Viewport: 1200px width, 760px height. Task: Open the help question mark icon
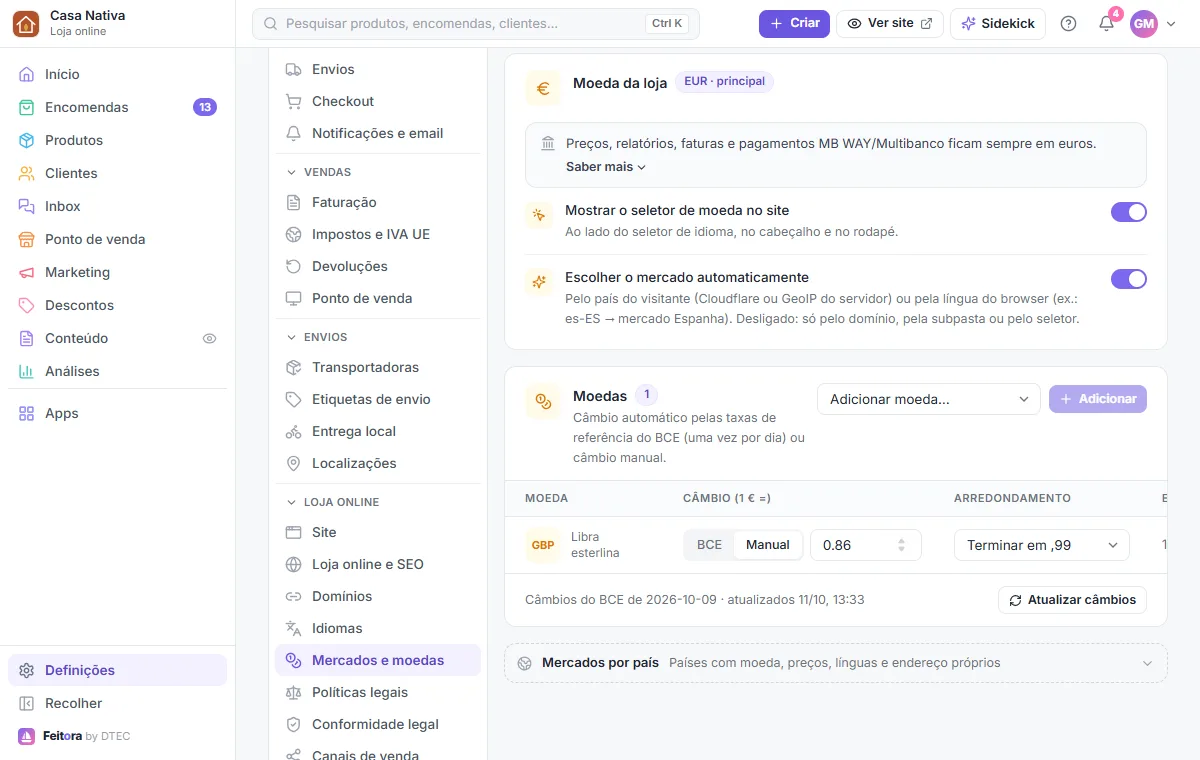(x=1068, y=23)
